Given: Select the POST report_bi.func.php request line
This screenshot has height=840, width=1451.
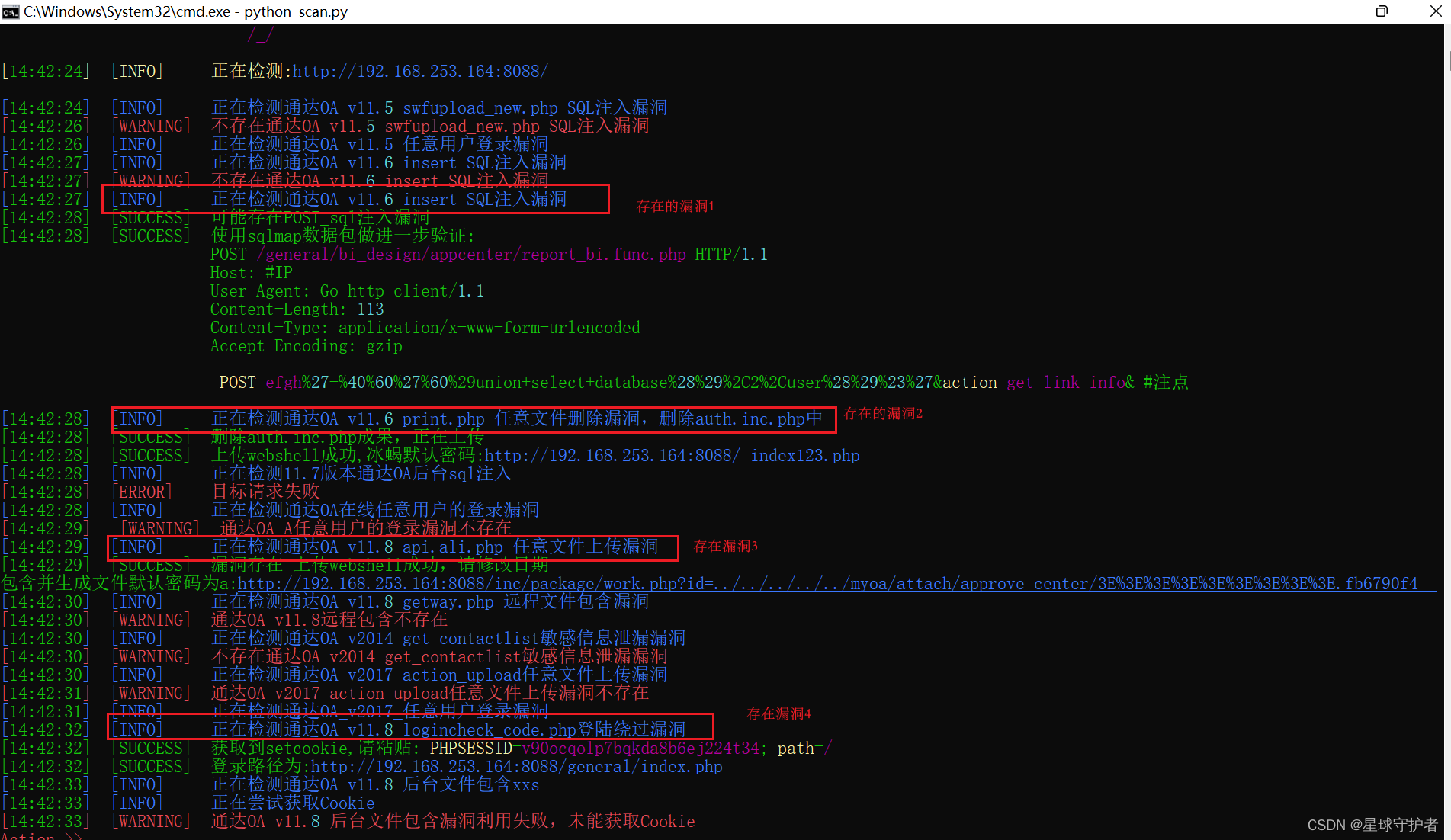Looking at the screenshot, I should point(489,254).
